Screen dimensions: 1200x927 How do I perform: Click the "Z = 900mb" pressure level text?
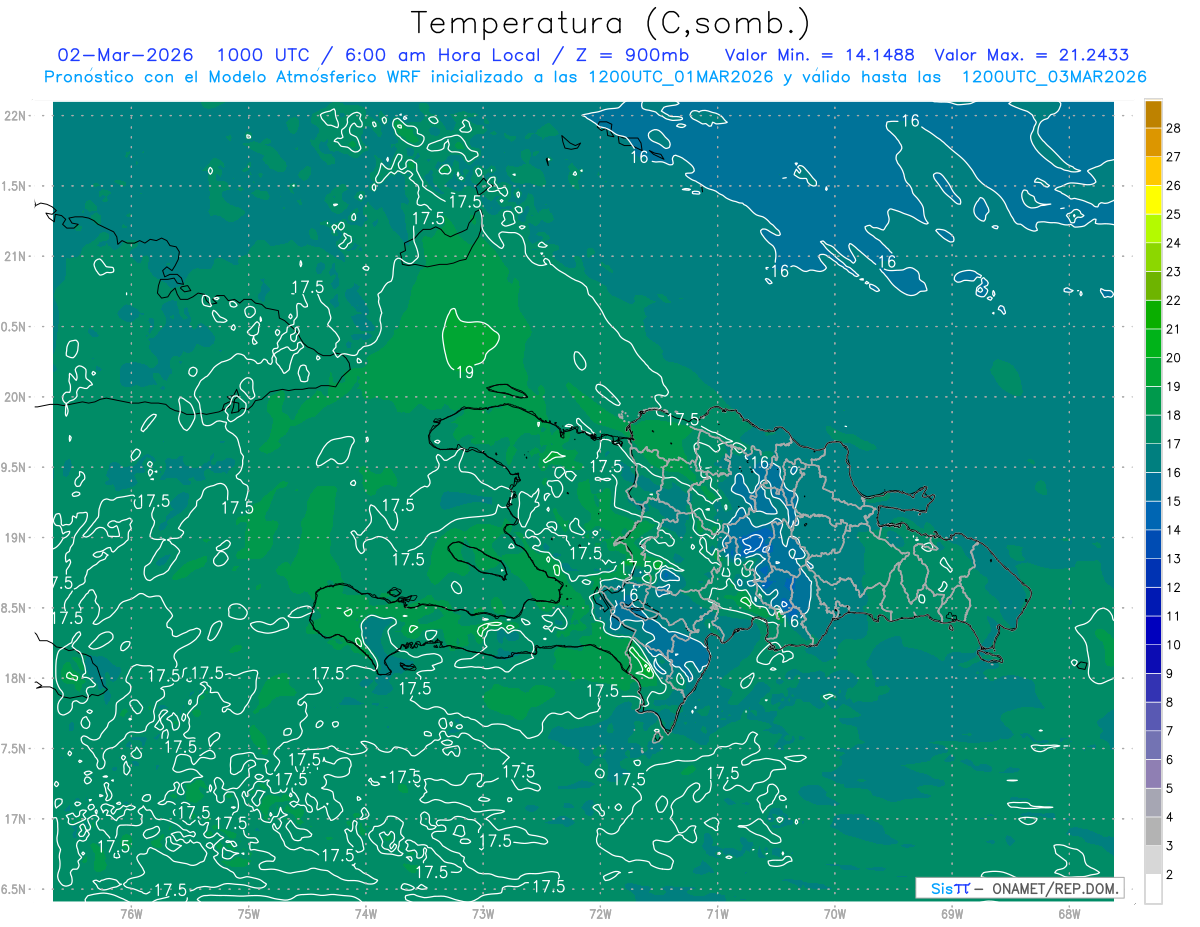tap(633, 55)
